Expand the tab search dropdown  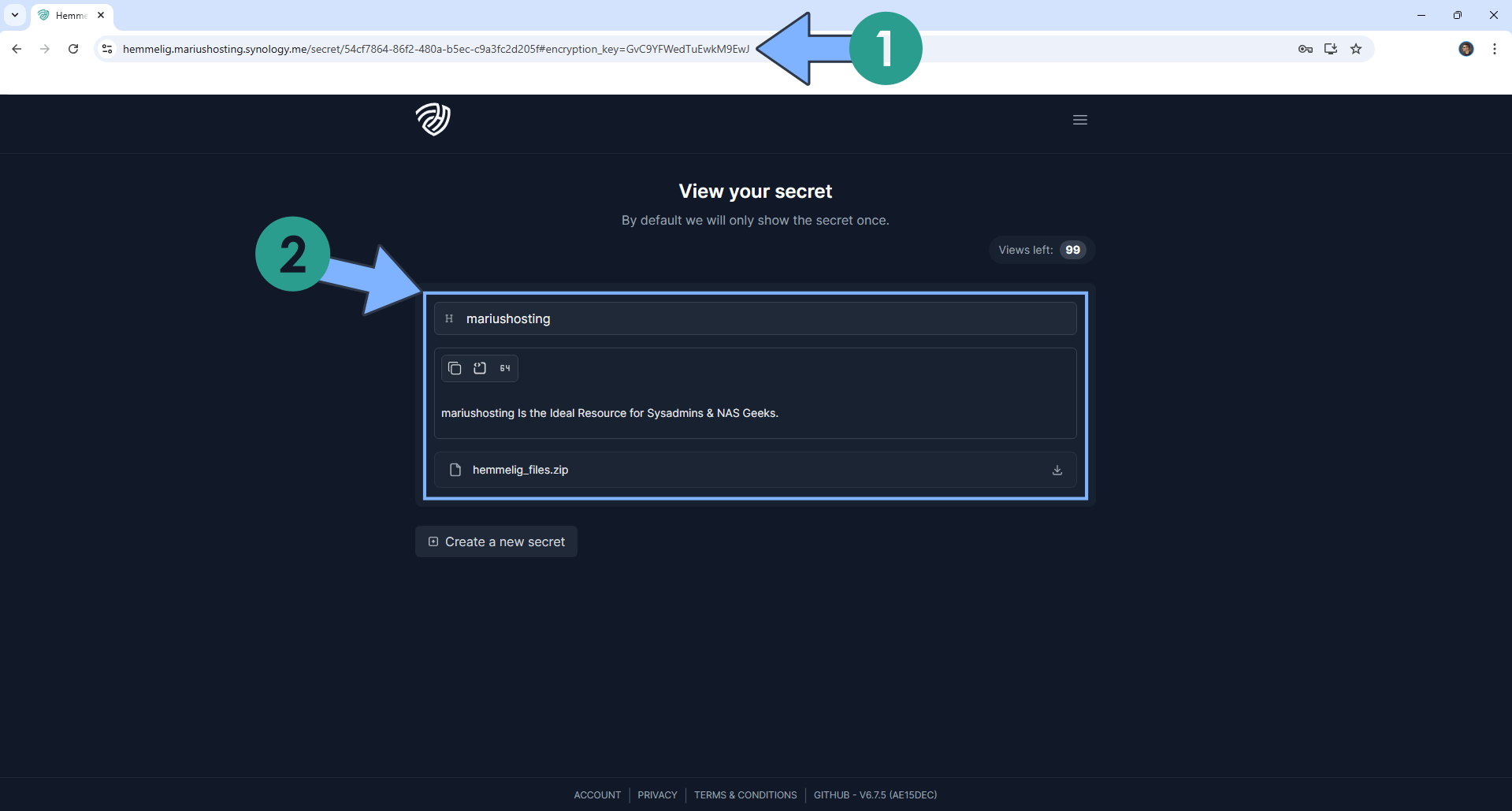click(x=15, y=15)
